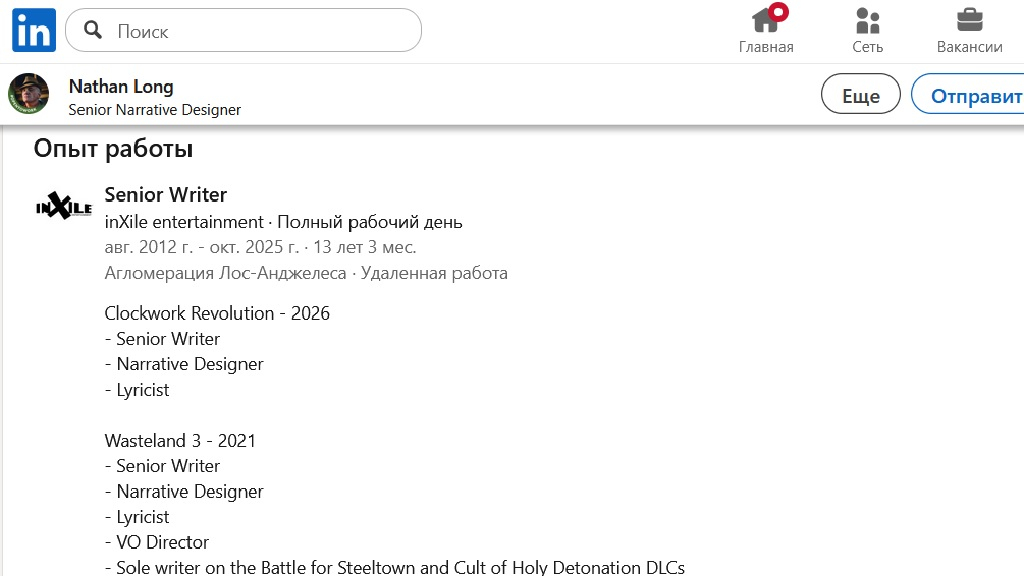
Task: Click the red notification badge on Главная
Action: [778, 12]
